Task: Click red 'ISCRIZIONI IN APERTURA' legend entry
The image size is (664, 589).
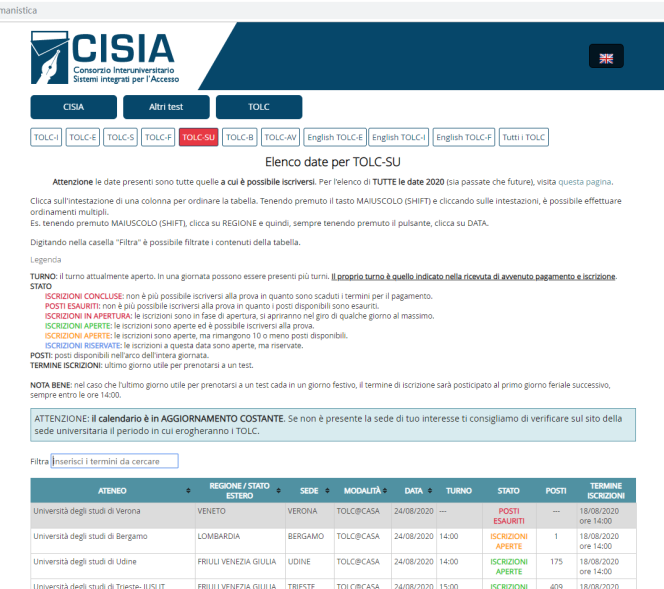Action: (88, 316)
